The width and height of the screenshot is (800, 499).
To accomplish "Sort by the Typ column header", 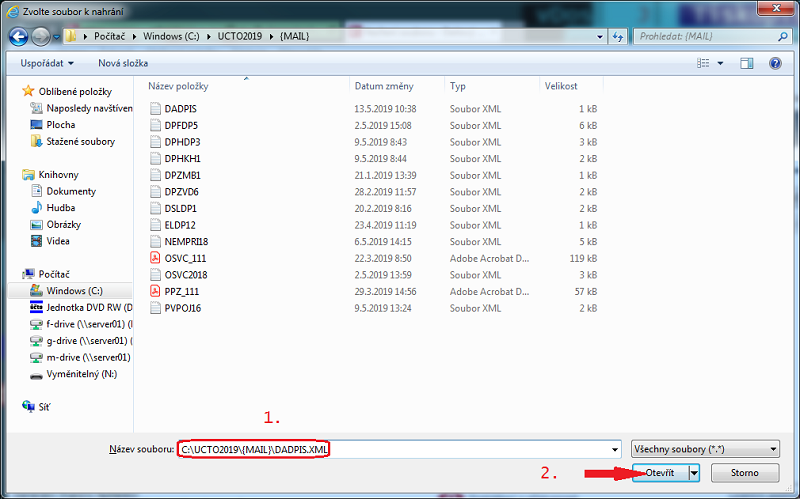I will (x=458, y=86).
